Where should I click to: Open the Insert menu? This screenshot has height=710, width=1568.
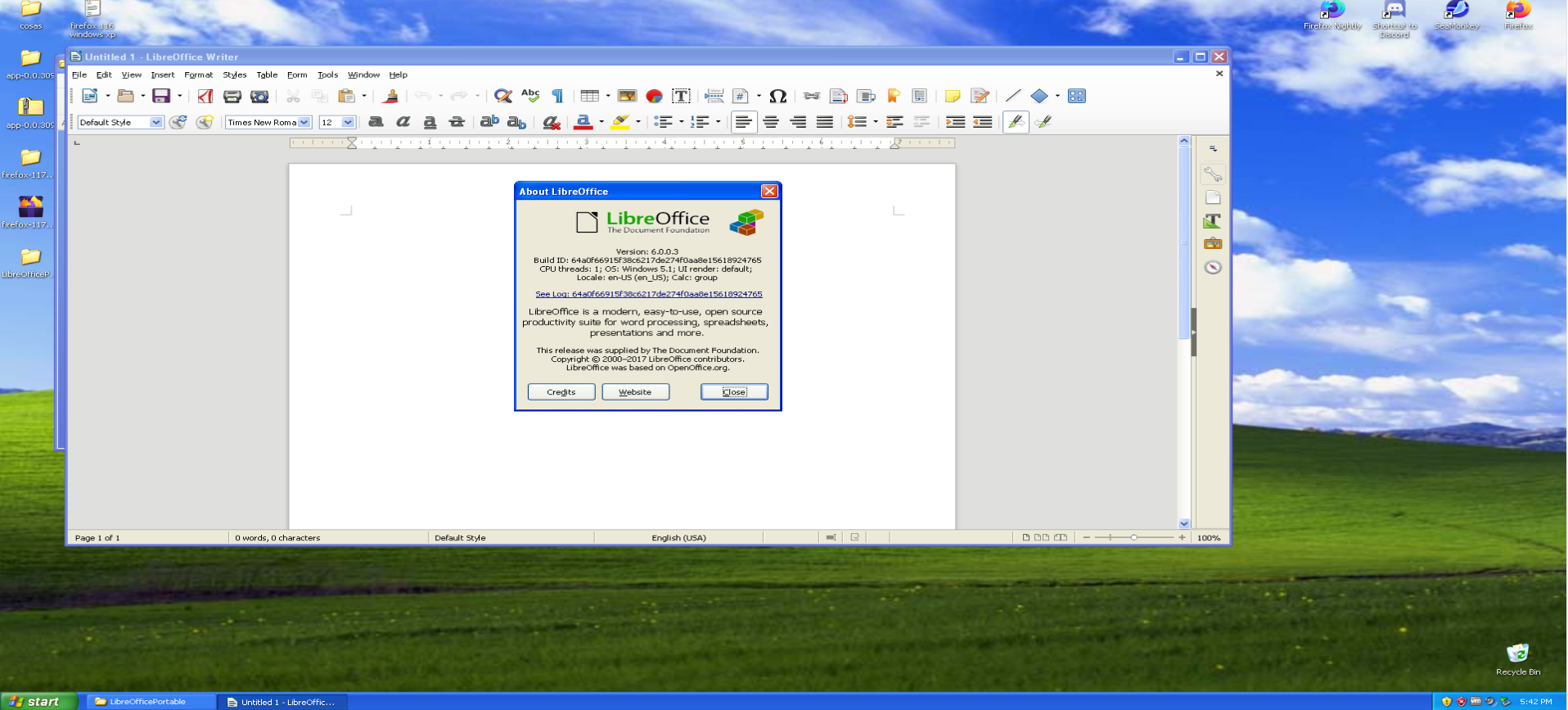[x=162, y=75]
